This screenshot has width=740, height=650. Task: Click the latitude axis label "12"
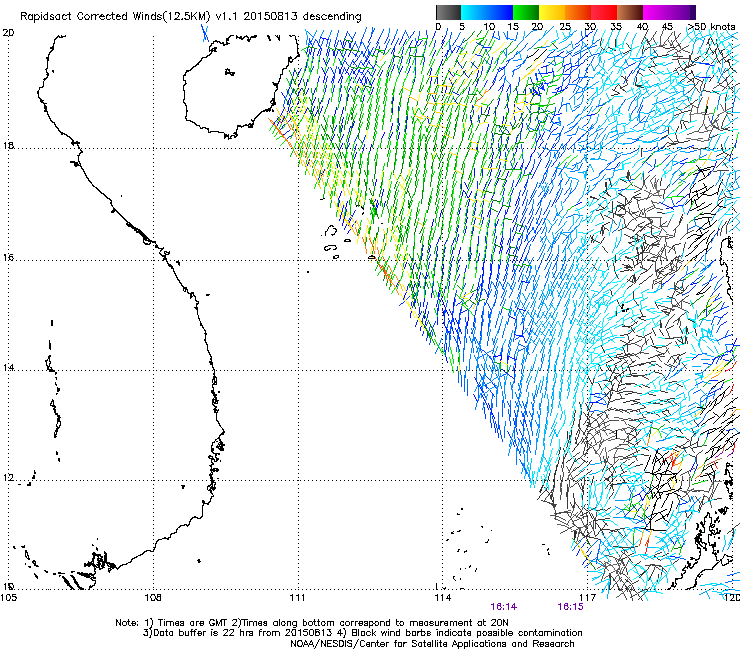pyautogui.click(x=8, y=477)
